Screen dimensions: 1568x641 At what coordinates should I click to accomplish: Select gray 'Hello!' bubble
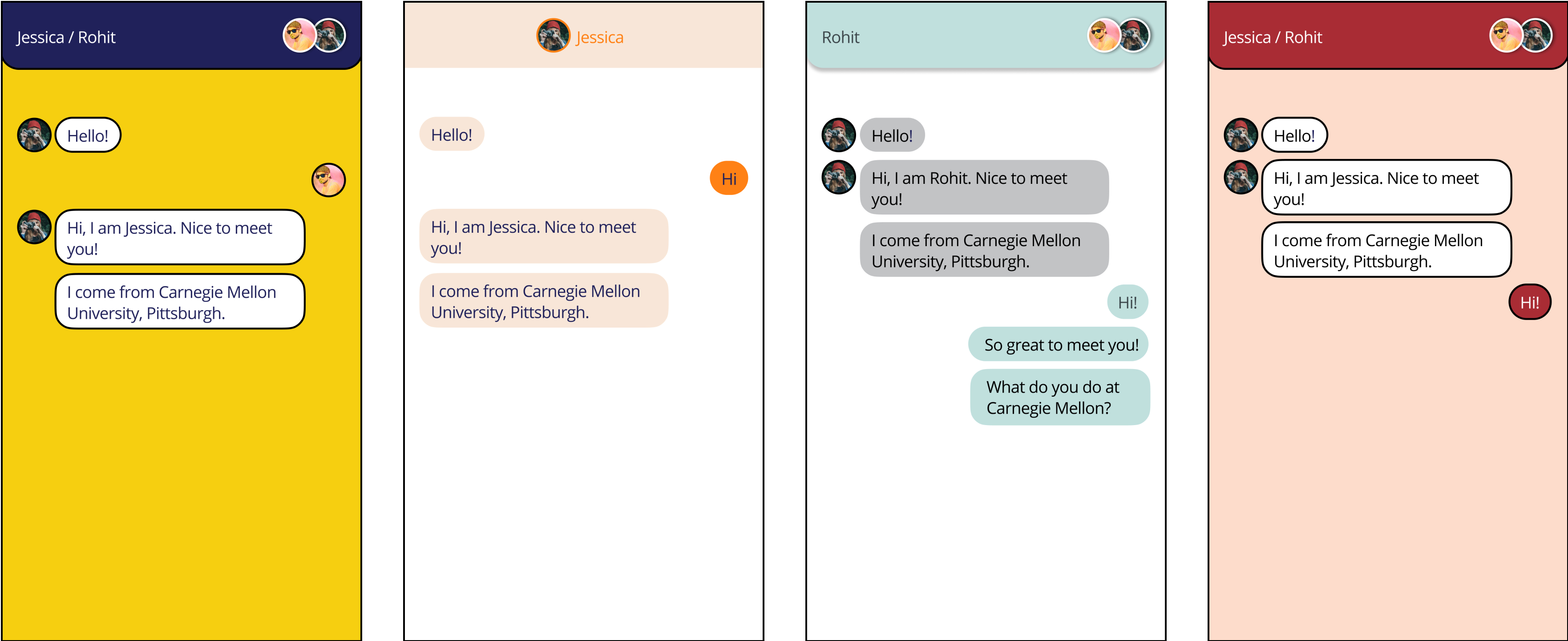click(x=893, y=135)
